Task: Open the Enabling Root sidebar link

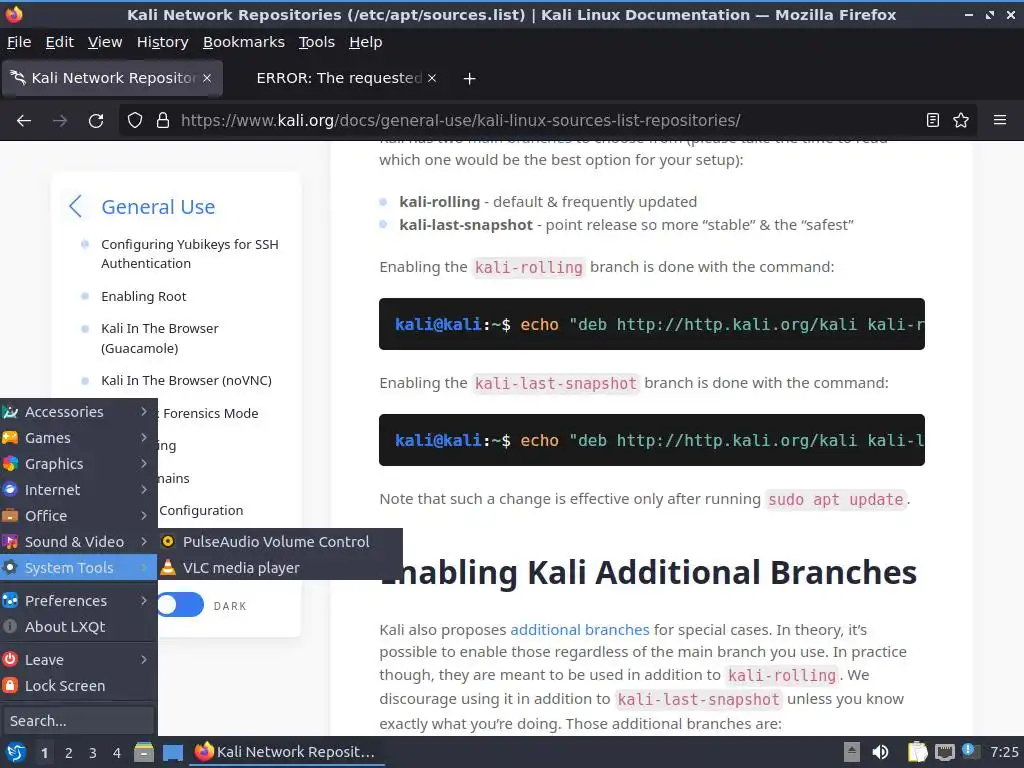Action: coord(144,296)
